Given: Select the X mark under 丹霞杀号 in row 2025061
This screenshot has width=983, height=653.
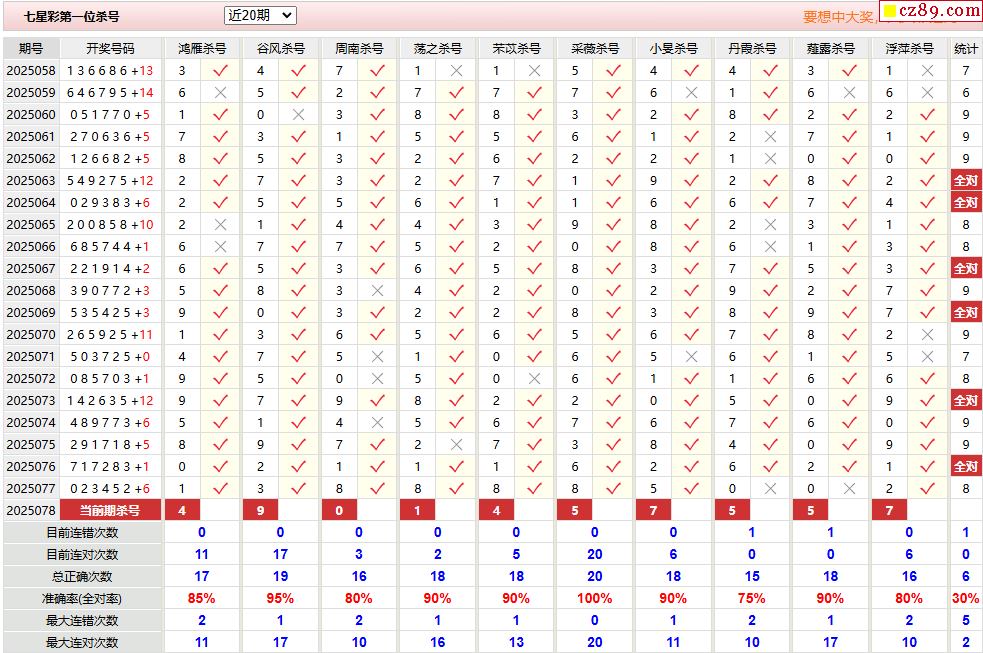Looking at the screenshot, I should pyautogui.click(x=770, y=137).
